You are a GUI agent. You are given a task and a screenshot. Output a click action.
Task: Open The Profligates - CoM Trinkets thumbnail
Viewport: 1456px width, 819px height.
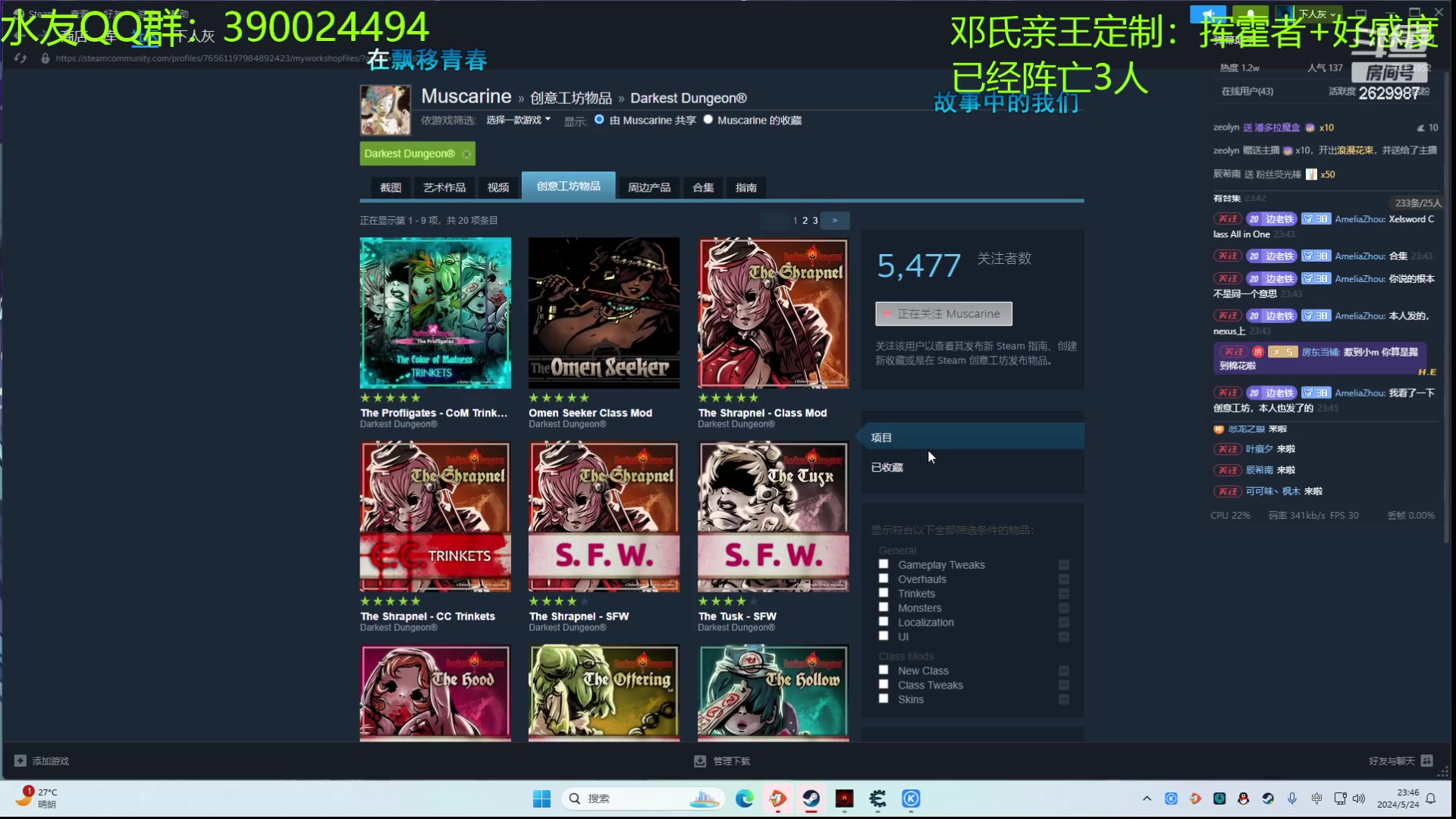click(x=435, y=313)
